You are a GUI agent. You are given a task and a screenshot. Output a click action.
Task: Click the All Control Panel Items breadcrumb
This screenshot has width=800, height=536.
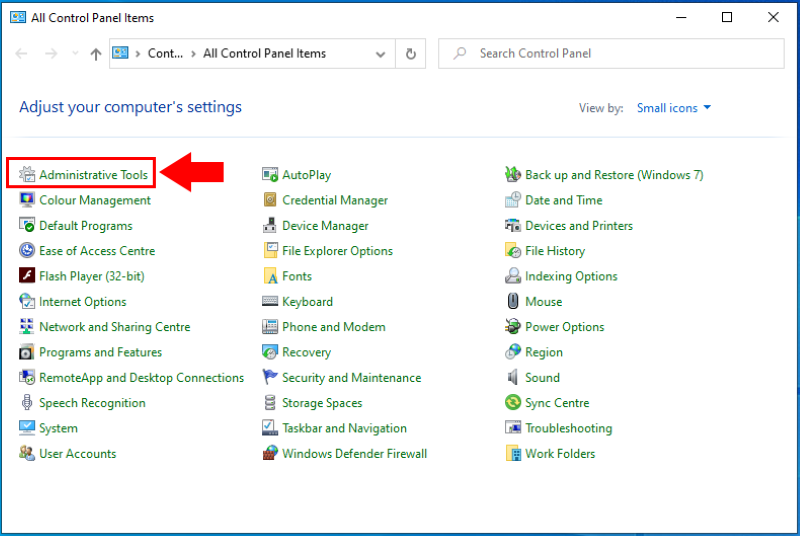tap(264, 54)
